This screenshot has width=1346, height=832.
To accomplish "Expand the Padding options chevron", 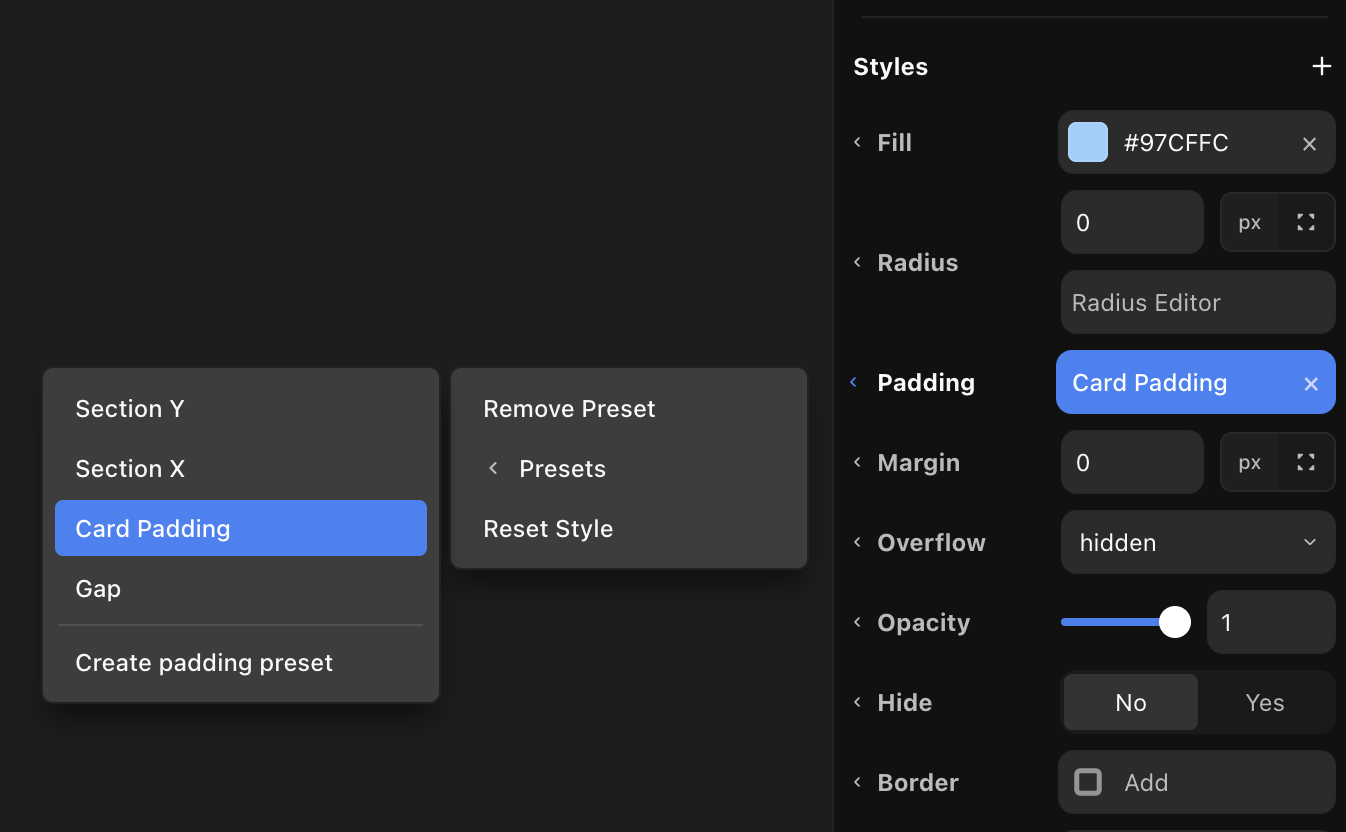I will click(x=854, y=382).
